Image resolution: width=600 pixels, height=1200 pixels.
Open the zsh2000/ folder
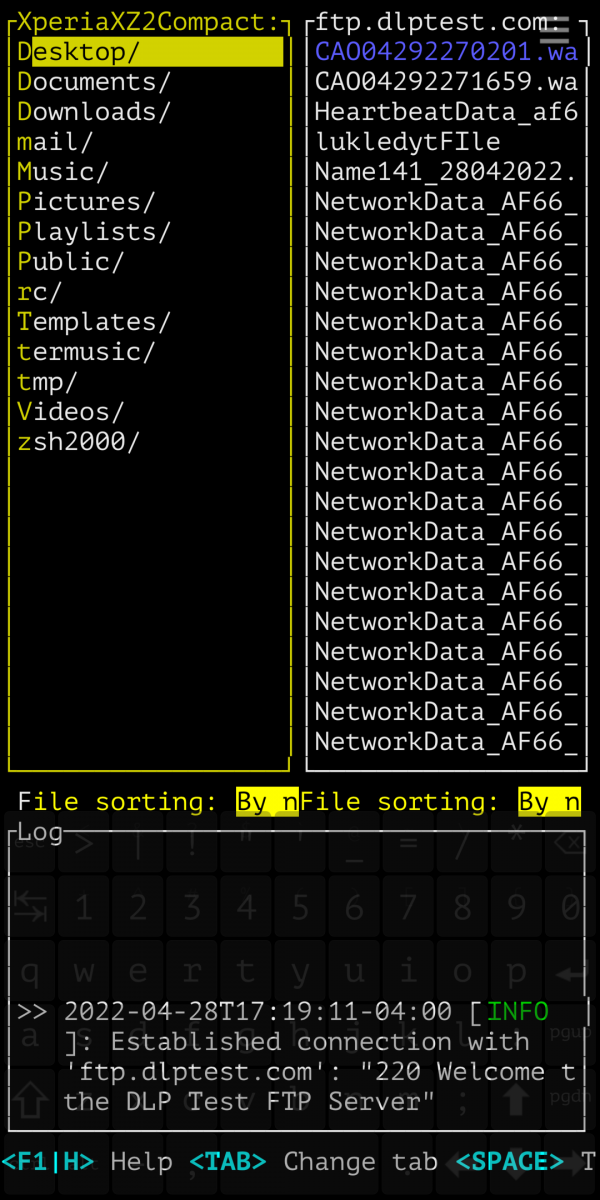pyautogui.click(x=78, y=442)
